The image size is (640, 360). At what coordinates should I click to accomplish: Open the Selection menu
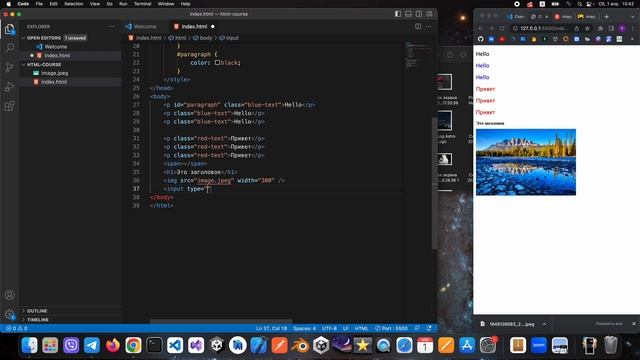(74, 4)
